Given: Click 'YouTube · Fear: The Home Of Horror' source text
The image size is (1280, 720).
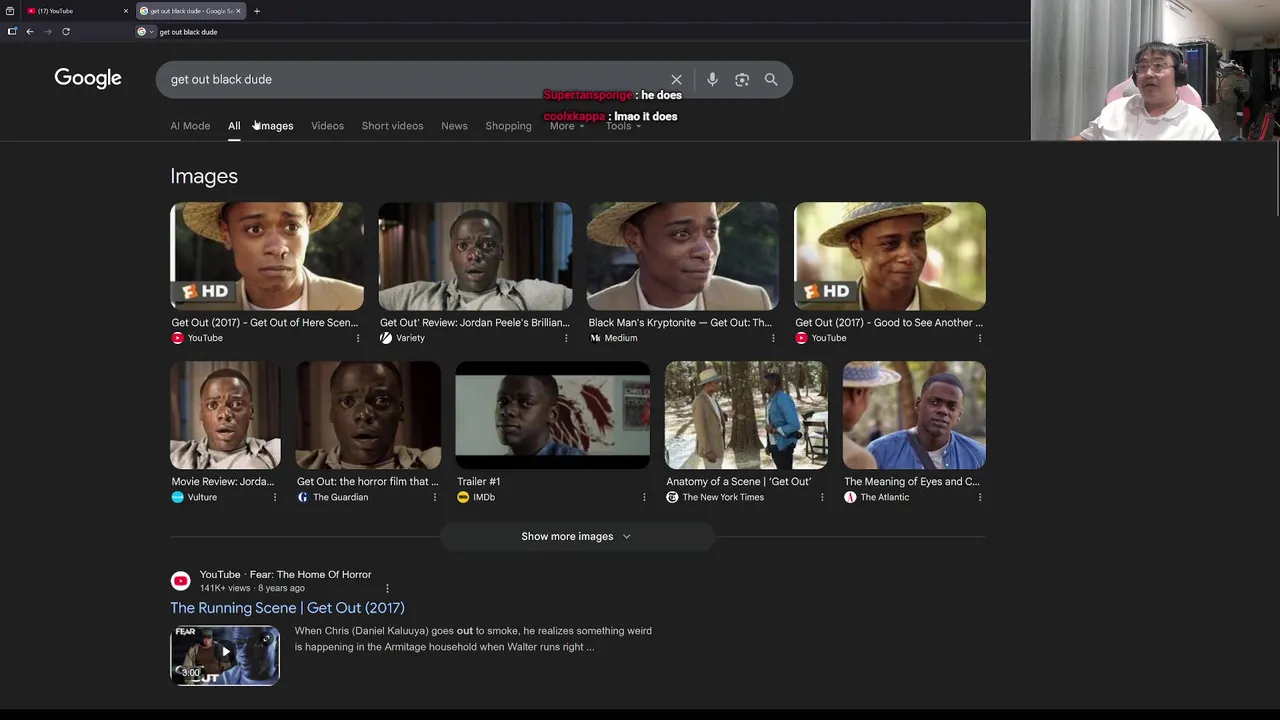Looking at the screenshot, I should pyautogui.click(x=285, y=575).
